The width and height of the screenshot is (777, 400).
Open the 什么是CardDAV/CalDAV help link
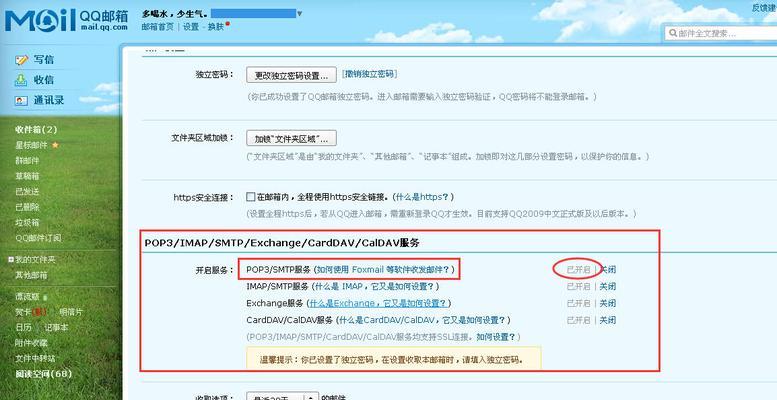(422, 320)
